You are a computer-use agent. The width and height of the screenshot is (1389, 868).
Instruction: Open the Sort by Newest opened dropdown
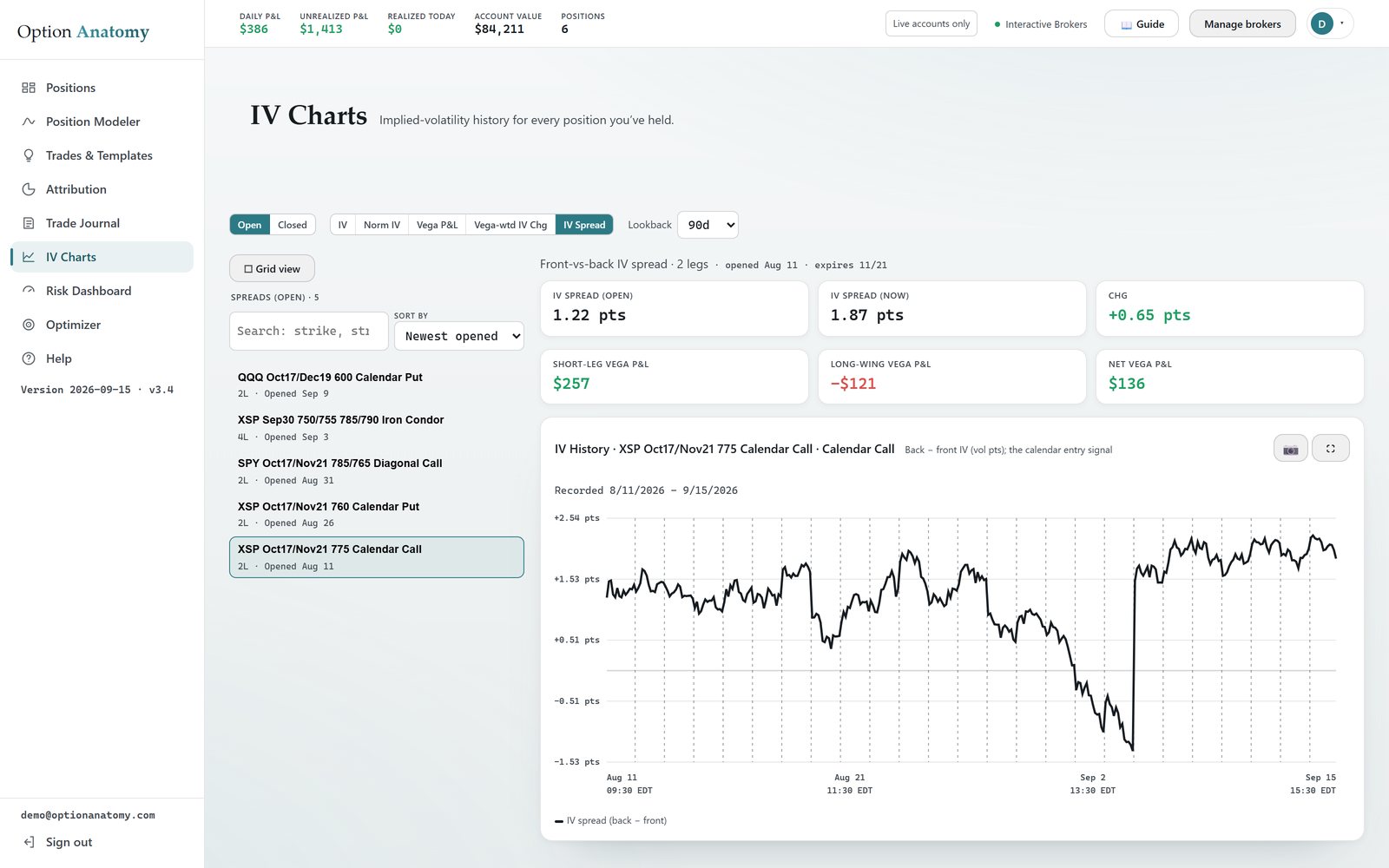(x=459, y=336)
